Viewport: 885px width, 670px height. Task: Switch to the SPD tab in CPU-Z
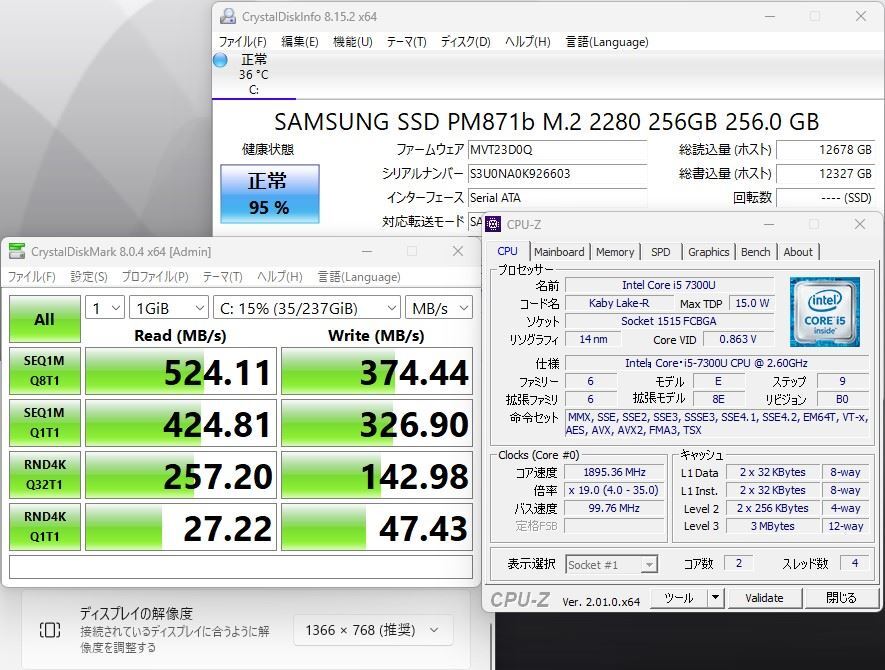click(661, 252)
